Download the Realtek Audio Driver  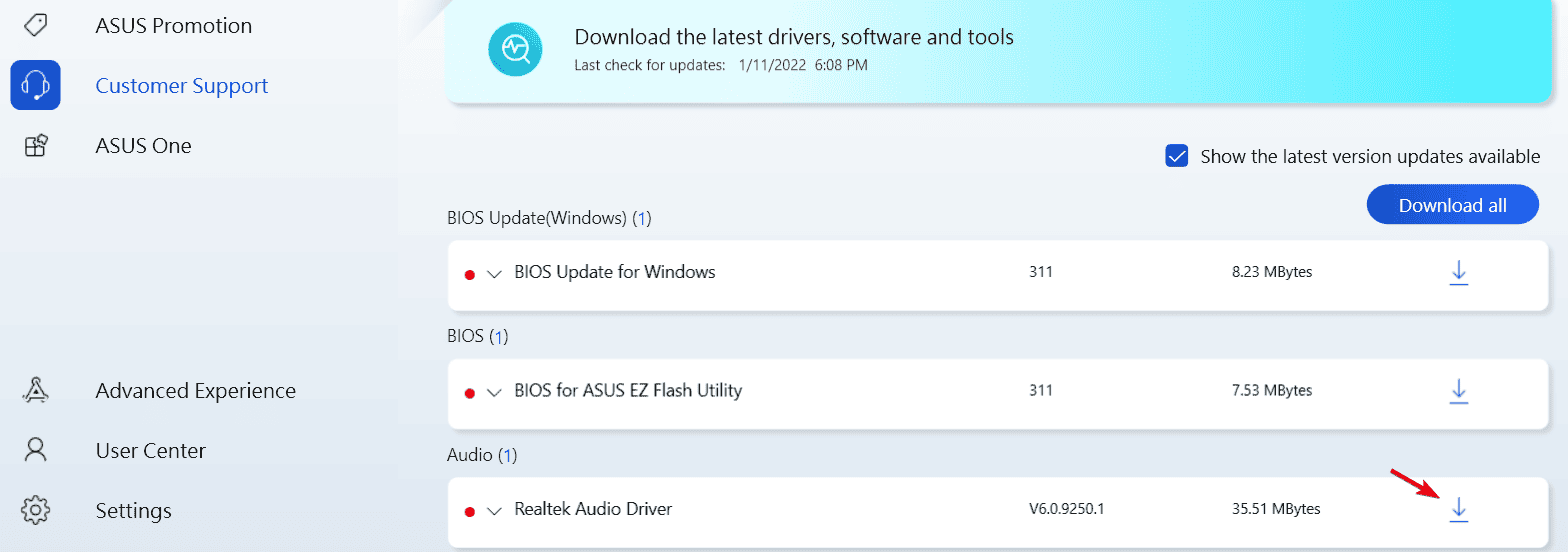click(x=1458, y=510)
